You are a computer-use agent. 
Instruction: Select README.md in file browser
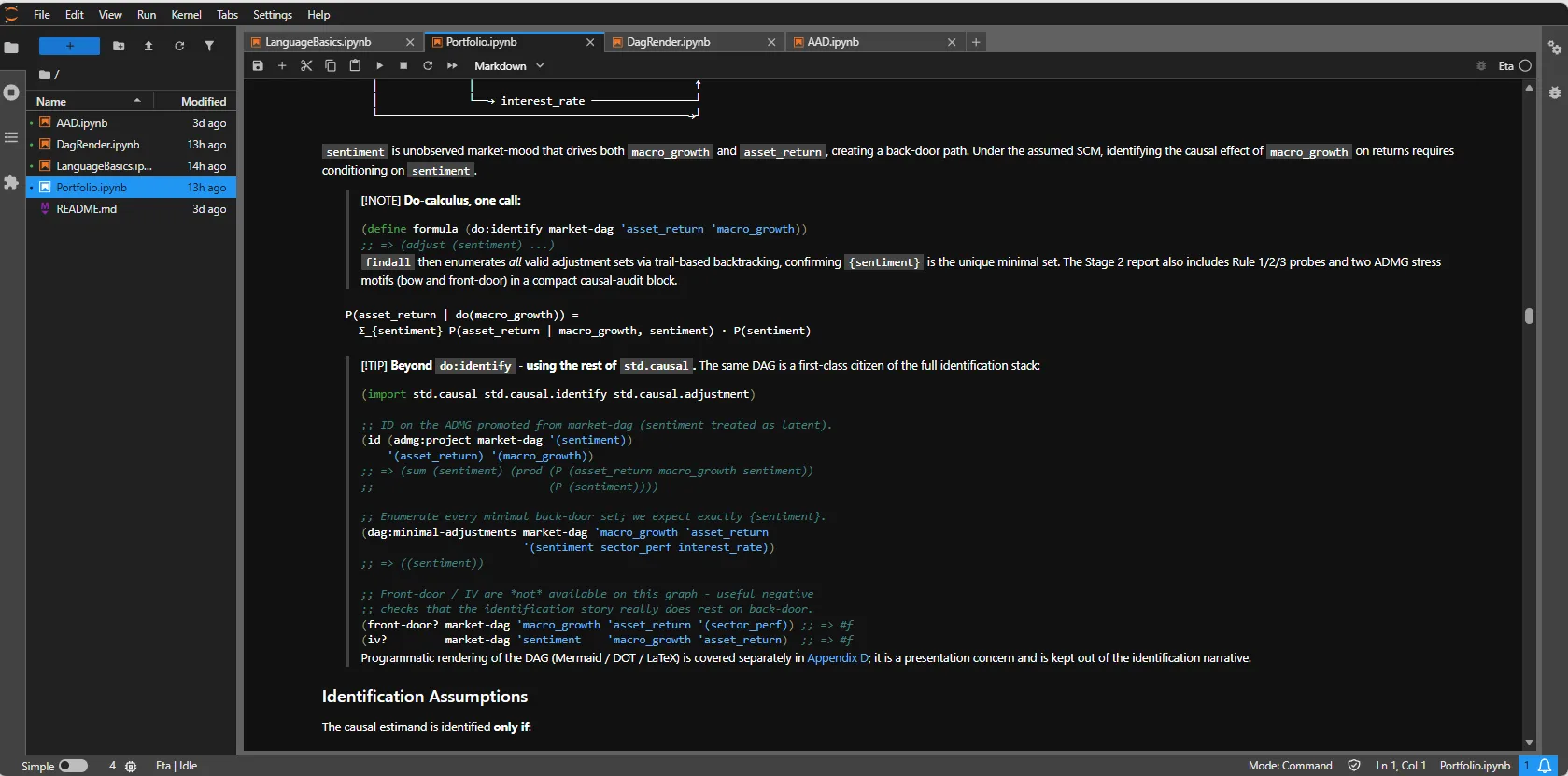click(132, 208)
